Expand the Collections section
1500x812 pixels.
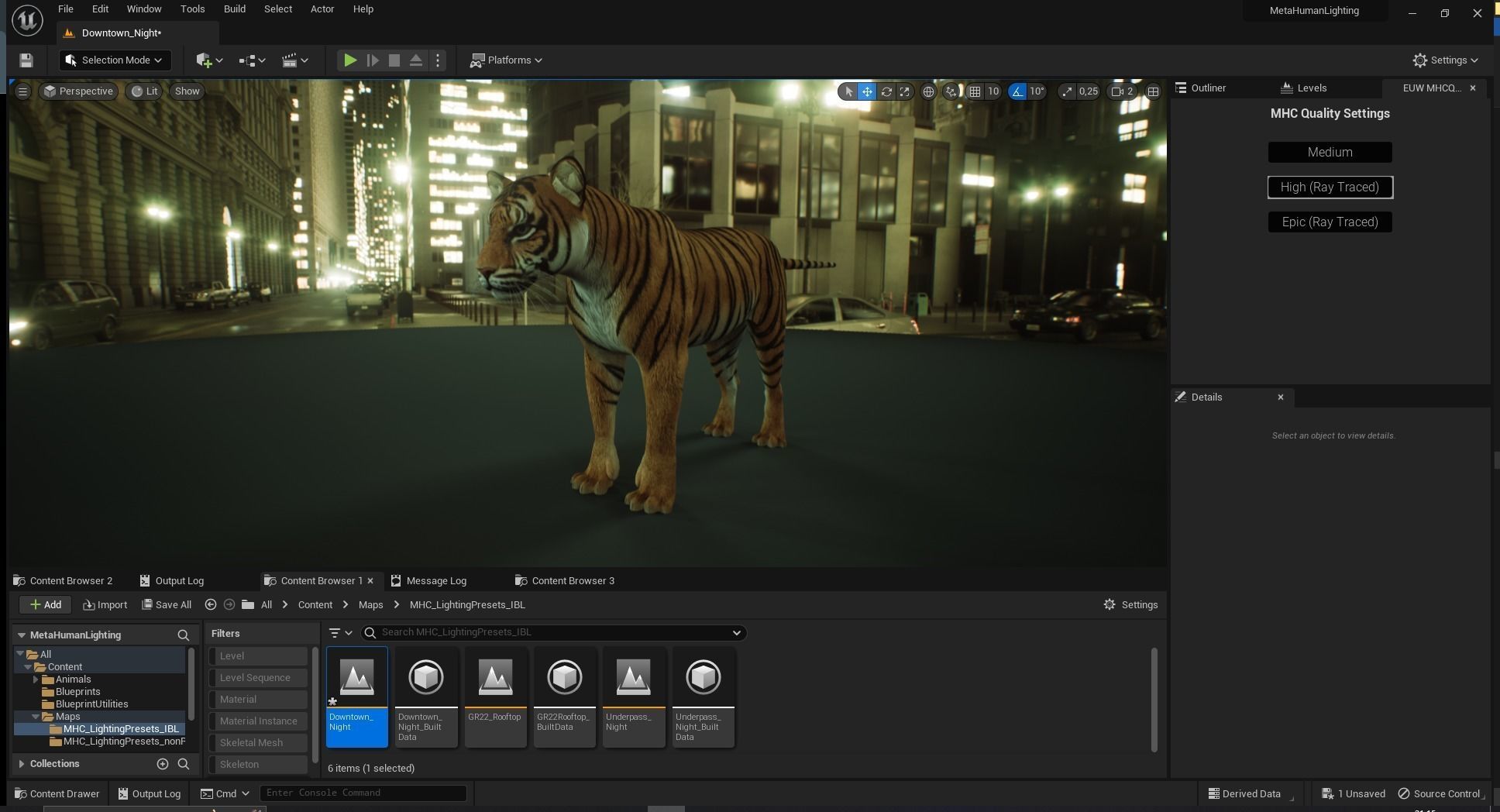click(x=22, y=764)
